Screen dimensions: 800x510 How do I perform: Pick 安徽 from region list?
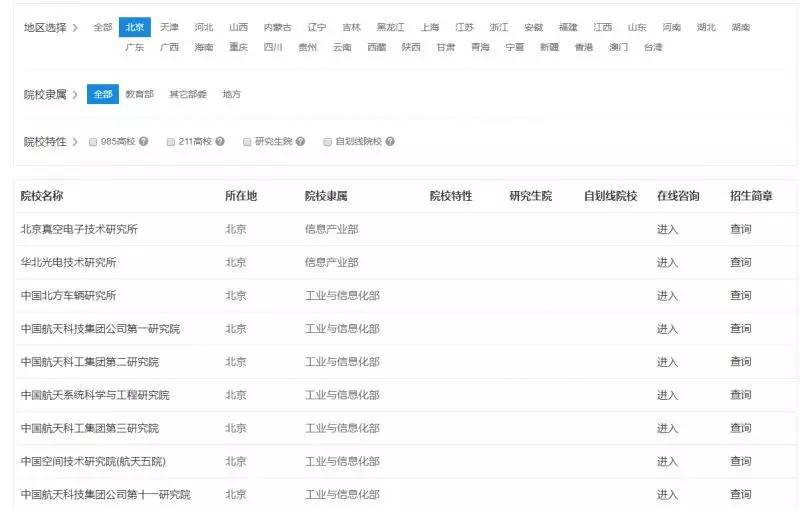pos(533,27)
